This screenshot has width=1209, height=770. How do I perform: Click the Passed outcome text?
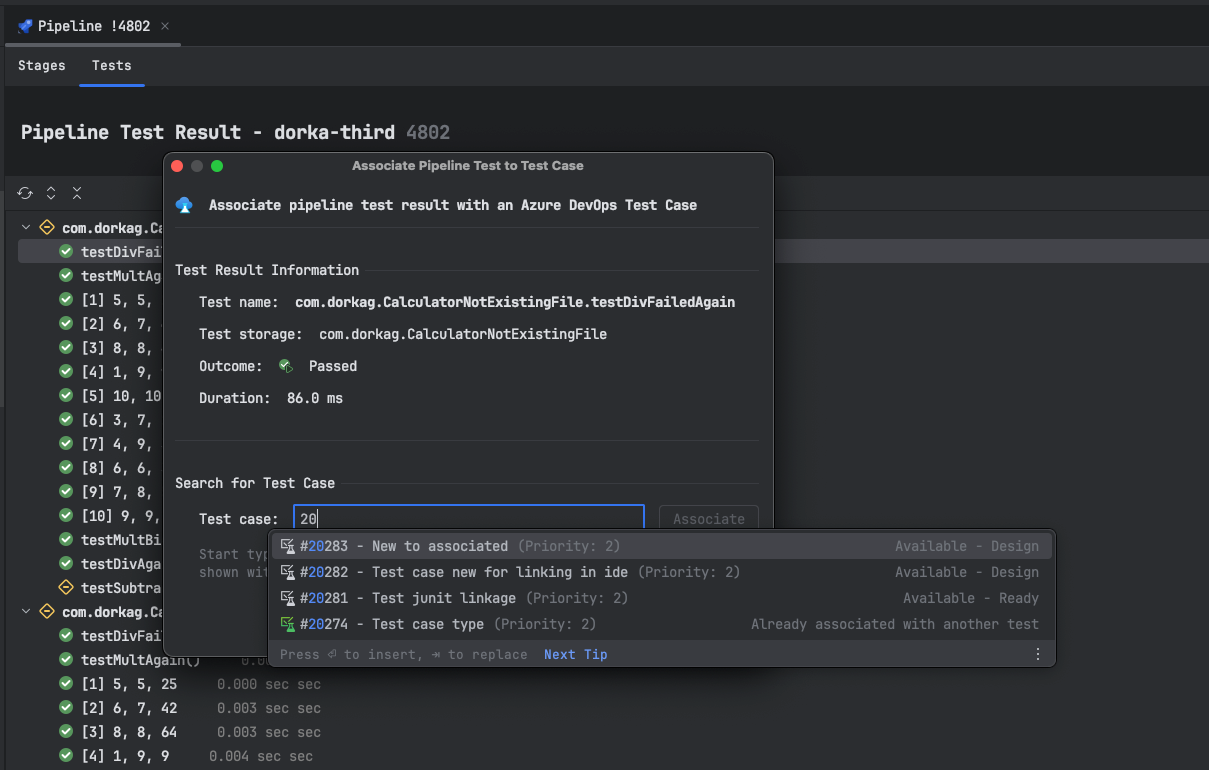333,366
